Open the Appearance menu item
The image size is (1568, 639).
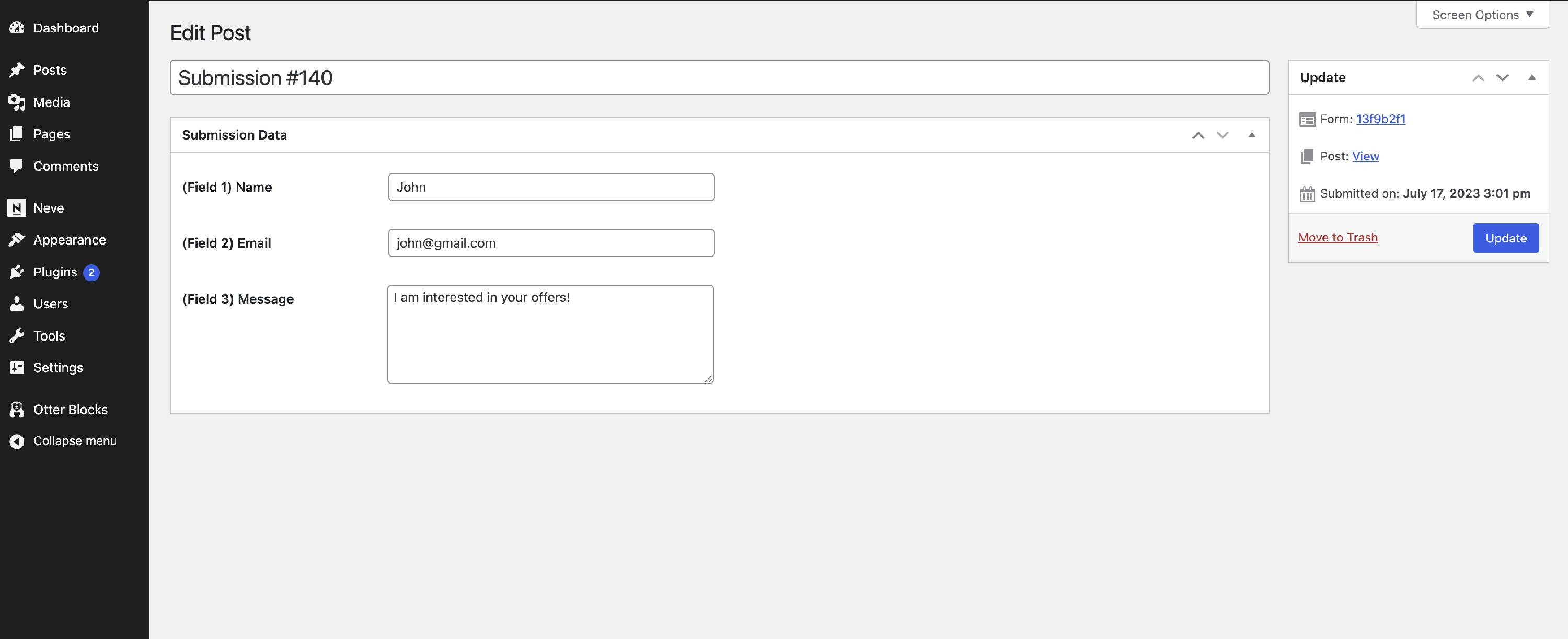pos(70,240)
